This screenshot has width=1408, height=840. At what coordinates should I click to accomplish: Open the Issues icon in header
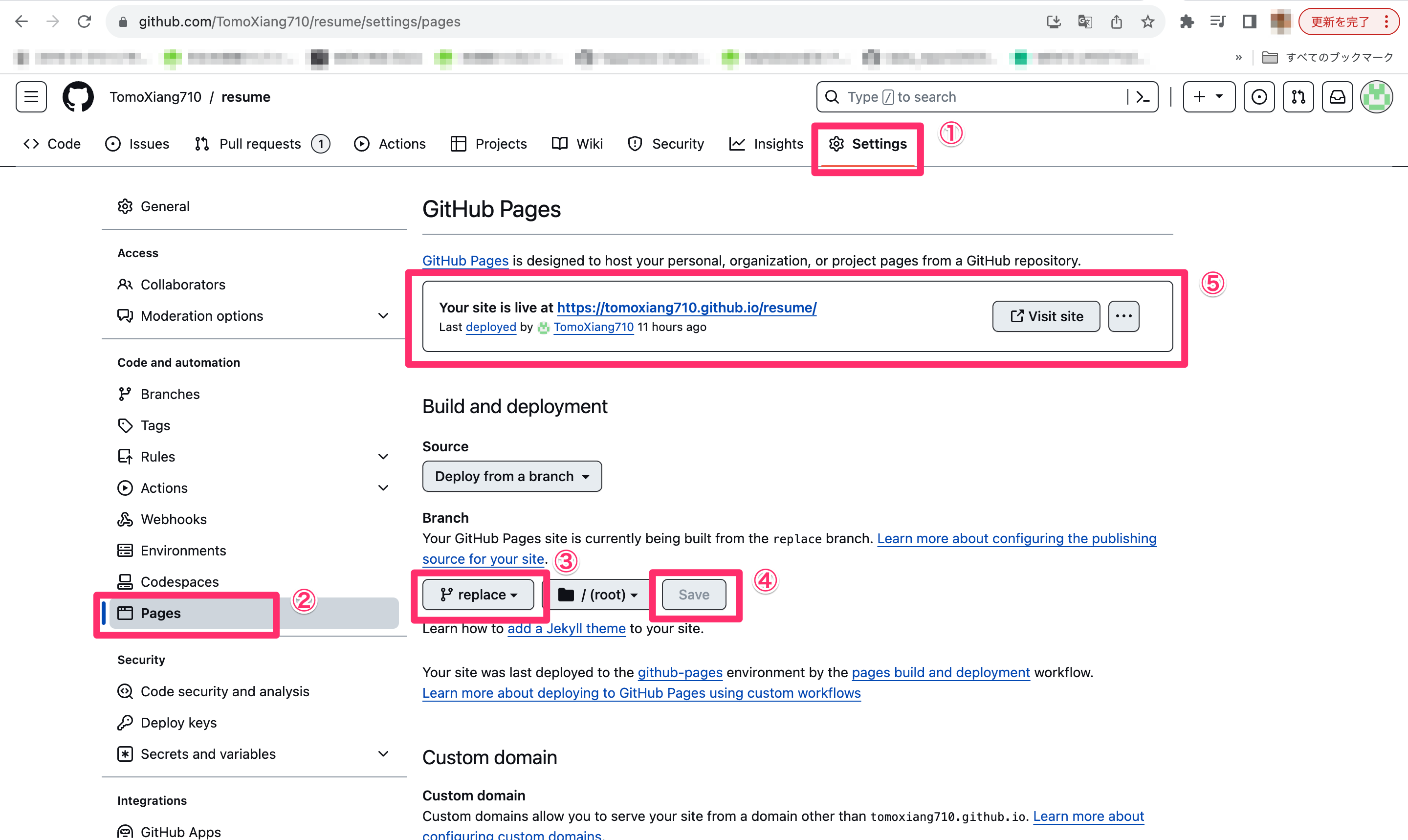pyautogui.click(x=1258, y=97)
